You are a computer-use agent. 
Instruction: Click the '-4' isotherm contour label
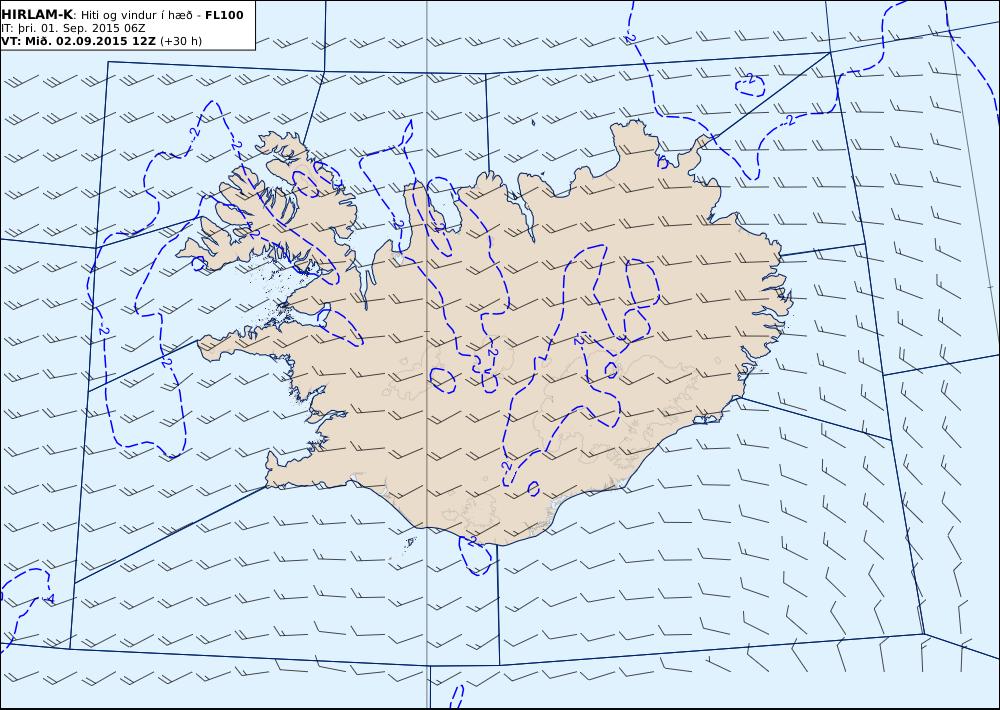48,598
